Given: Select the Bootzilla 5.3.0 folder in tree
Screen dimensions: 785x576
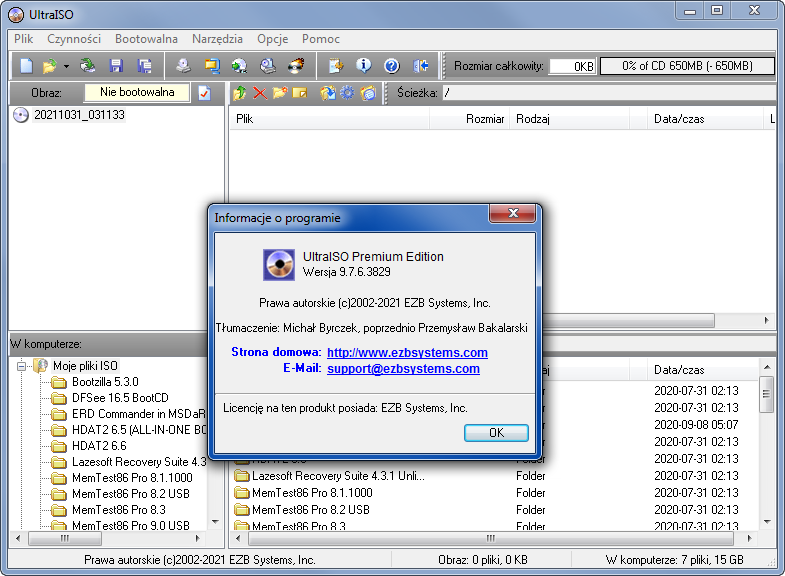Looking at the screenshot, I should pyautogui.click(x=105, y=382).
